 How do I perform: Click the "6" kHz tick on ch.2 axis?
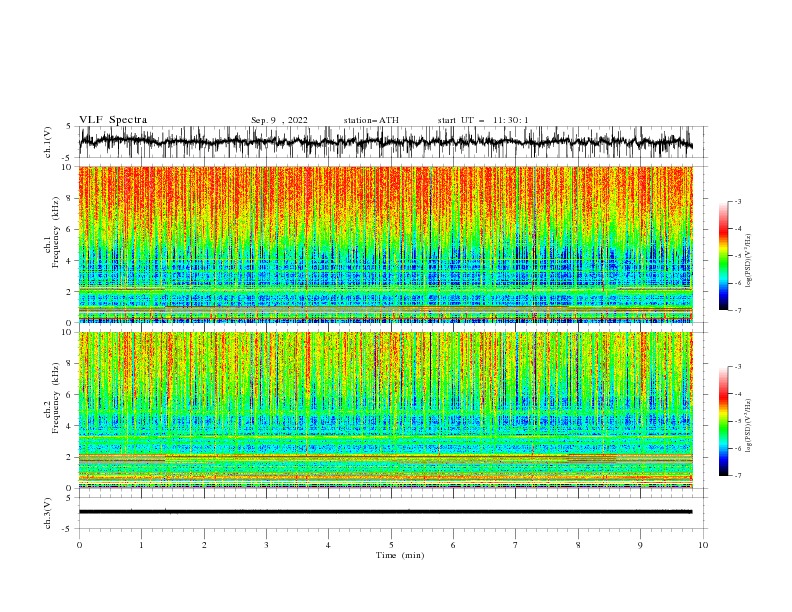tap(70, 395)
